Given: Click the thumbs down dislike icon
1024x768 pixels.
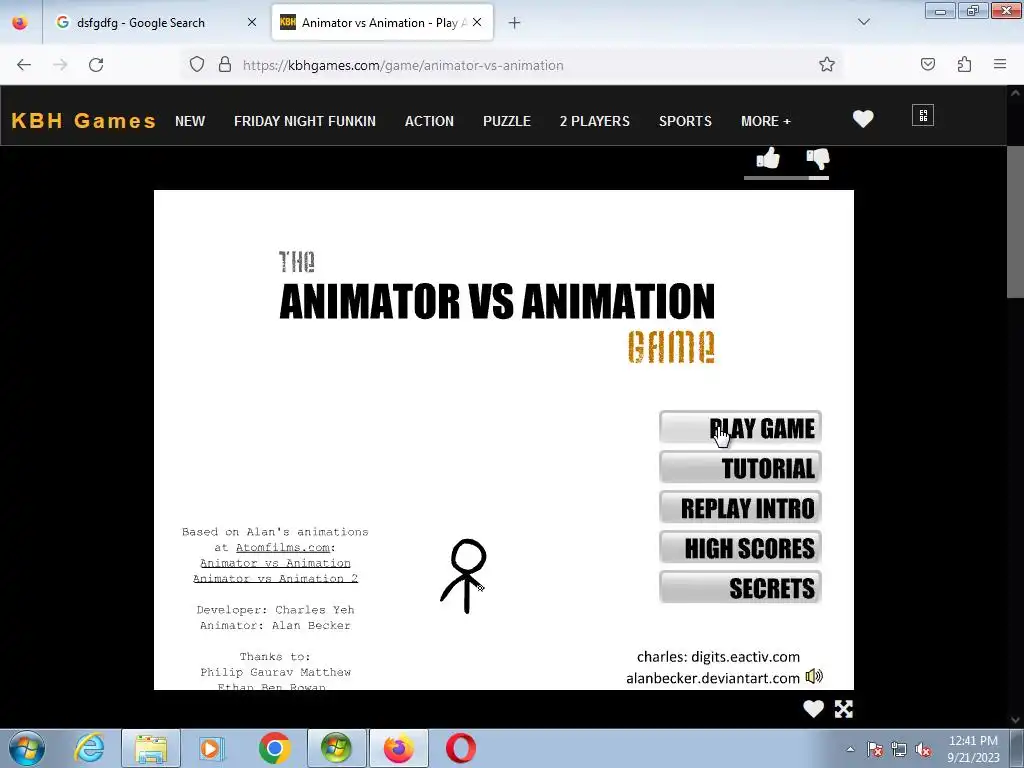Looking at the screenshot, I should point(818,159).
